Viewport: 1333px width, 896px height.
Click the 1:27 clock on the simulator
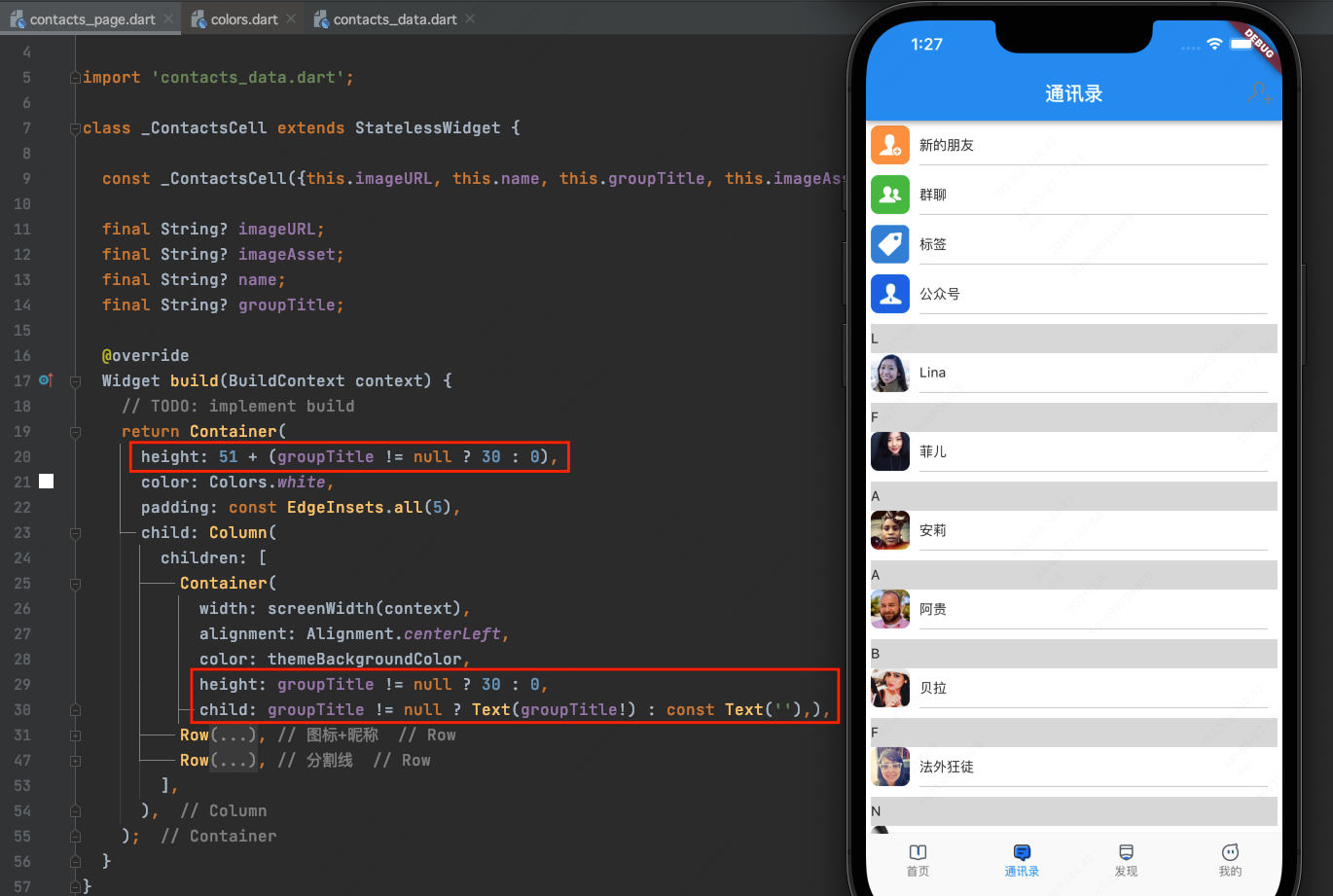pyautogui.click(x=927, y=44)
